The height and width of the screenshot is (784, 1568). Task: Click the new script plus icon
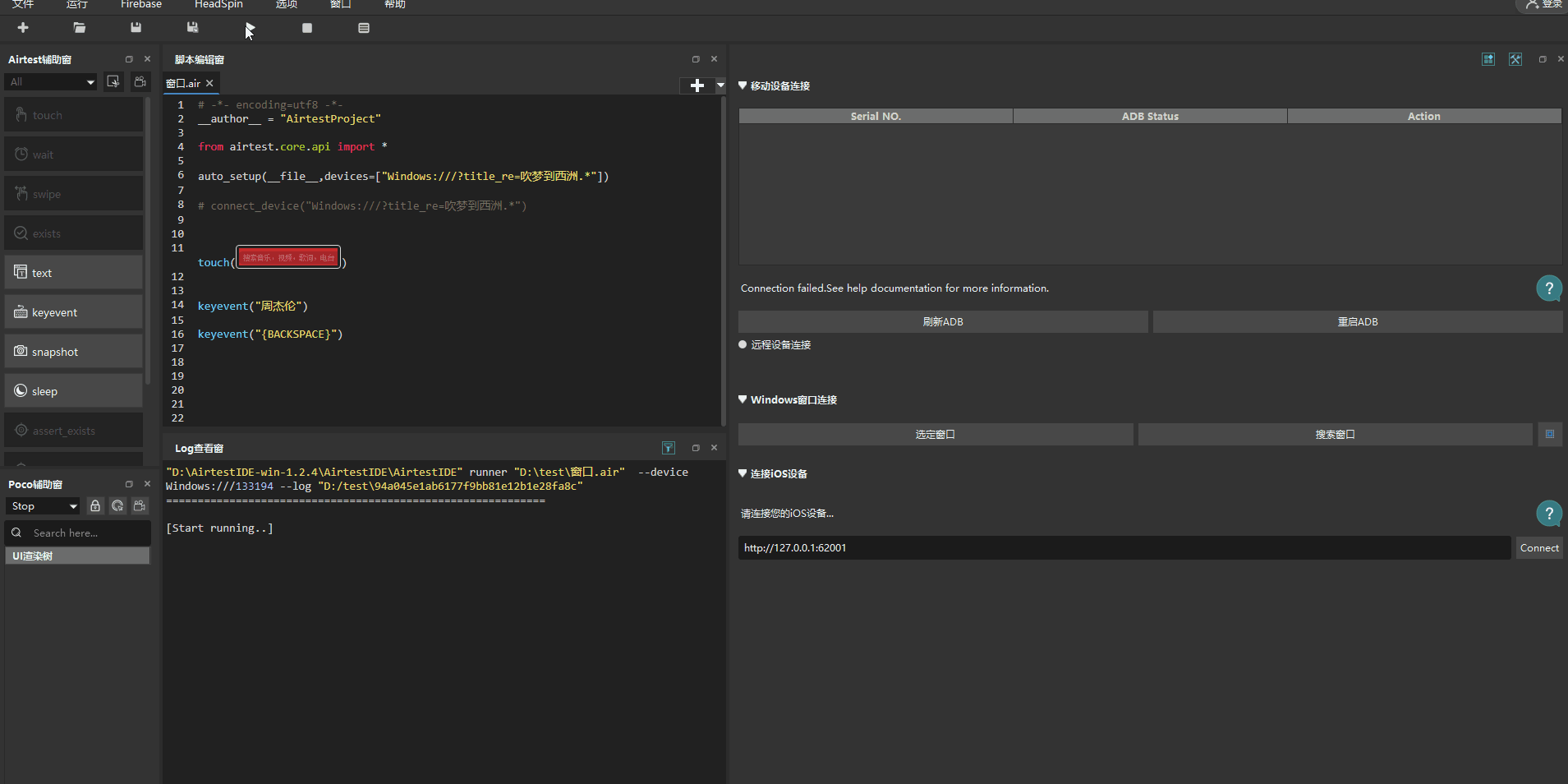pyautogui.click(x=23, y=28)
